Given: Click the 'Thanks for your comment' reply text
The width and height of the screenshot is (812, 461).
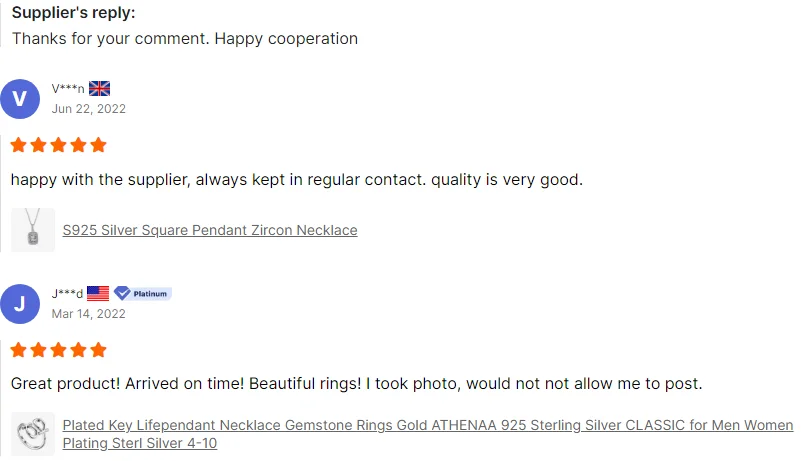Looking at the screenshot, I should click(184, 39).
